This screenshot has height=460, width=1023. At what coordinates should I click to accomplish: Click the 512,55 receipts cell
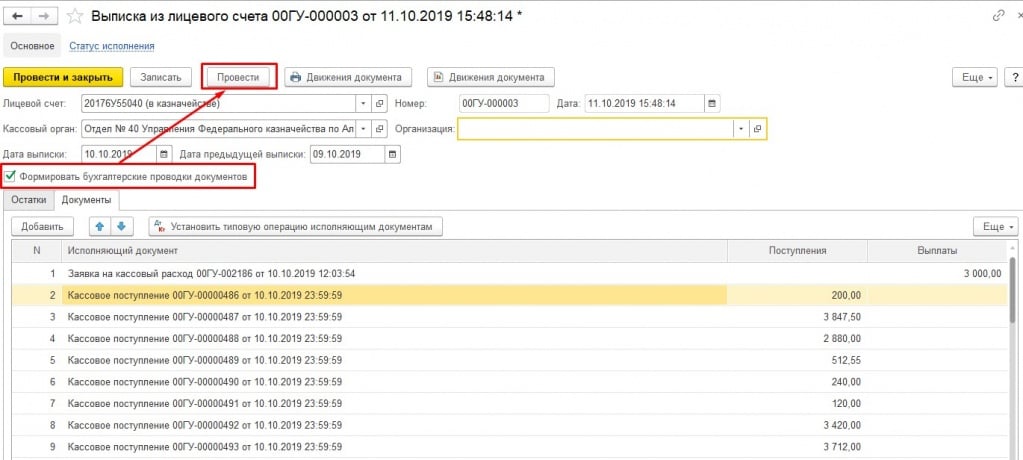coord(797,360)
